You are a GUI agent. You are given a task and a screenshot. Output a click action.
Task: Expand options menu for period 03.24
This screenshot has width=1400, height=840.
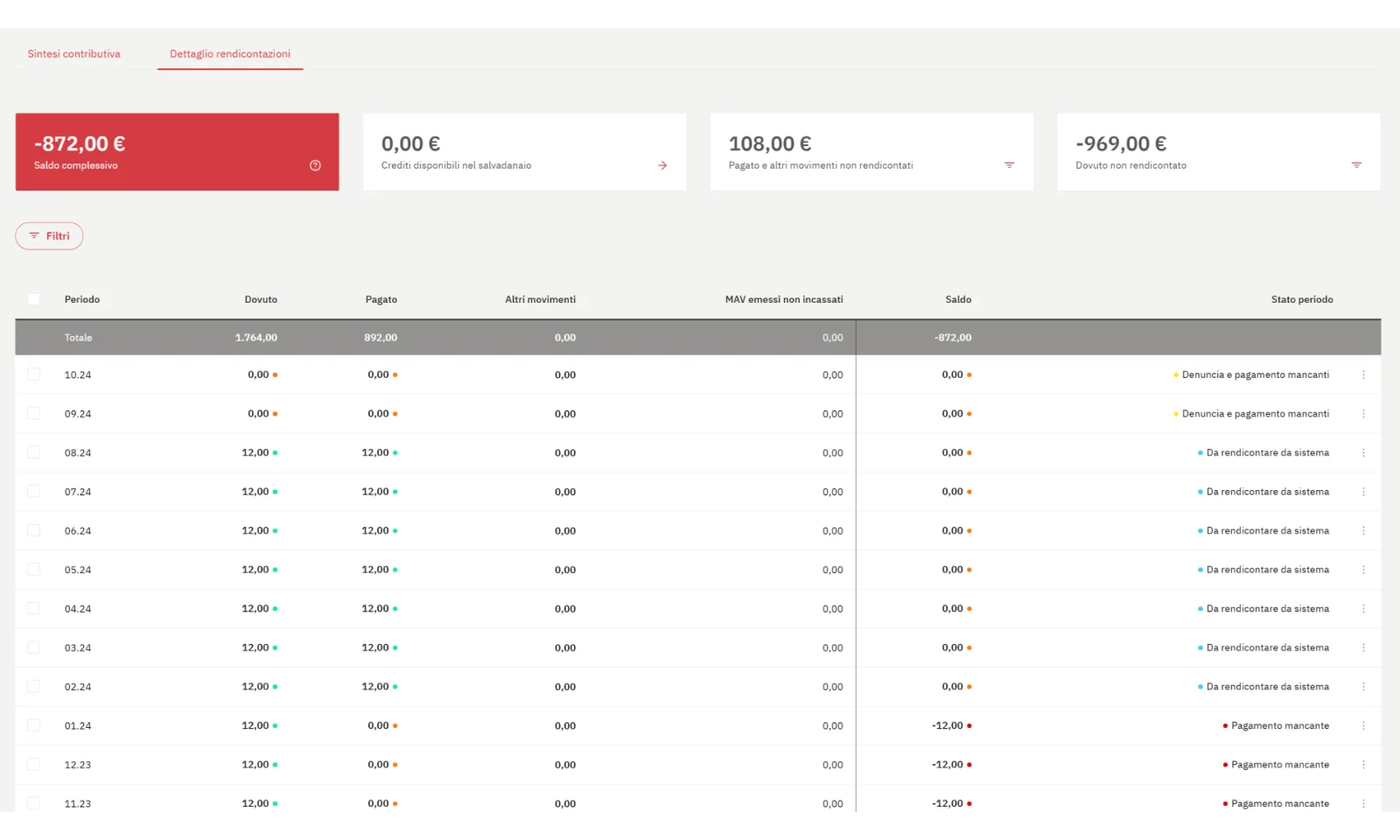tap(1363, 647)
